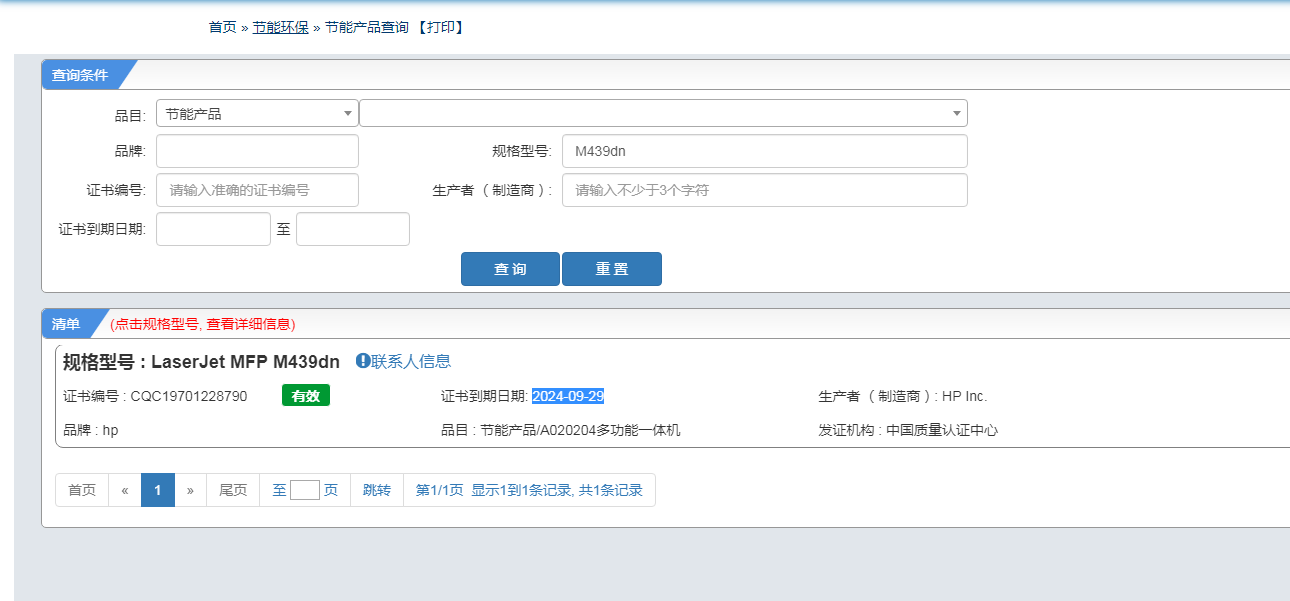This screenshot has height=601, width=1290.
Task: Select the certificate expiry end date field
Action: 353,229
